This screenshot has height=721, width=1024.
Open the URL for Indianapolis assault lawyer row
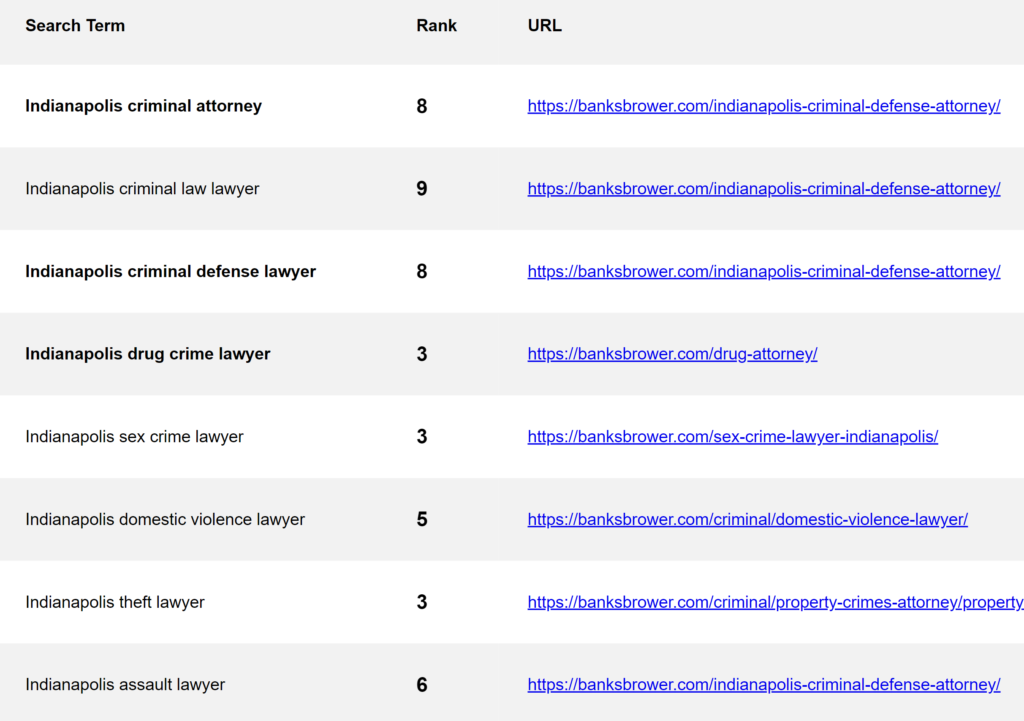(x=763, y=684)
